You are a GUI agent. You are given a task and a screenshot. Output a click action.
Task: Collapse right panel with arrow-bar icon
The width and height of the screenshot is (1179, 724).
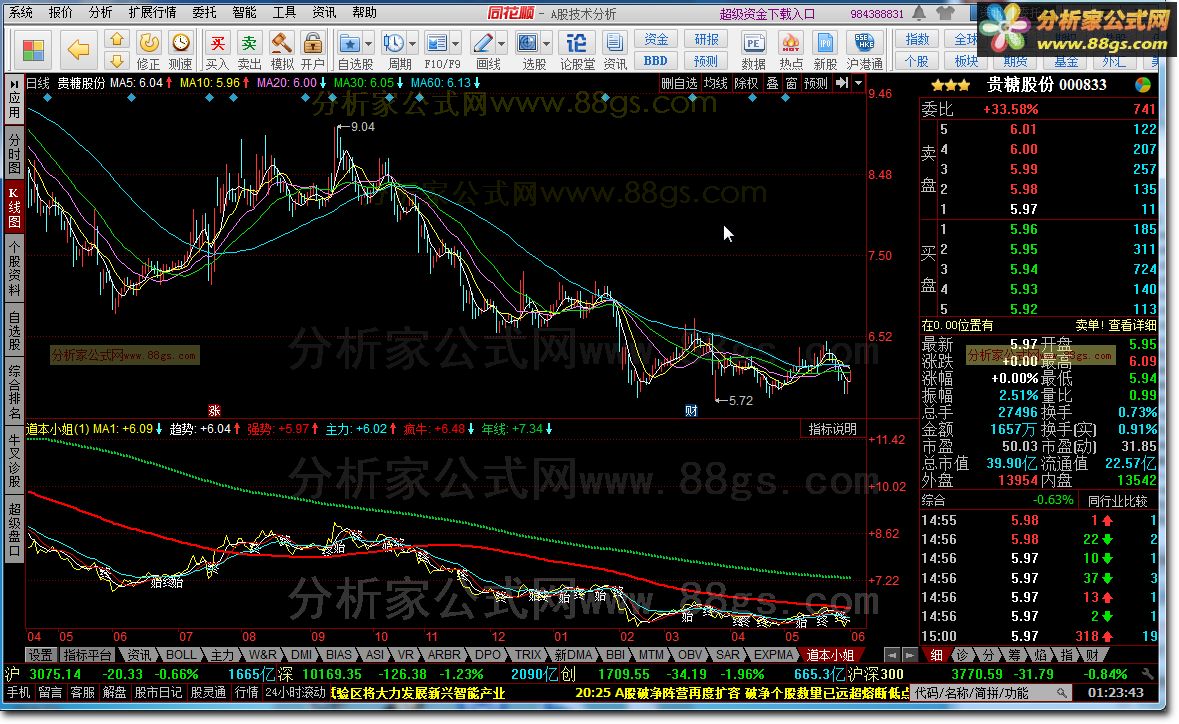tap(842, 83)
